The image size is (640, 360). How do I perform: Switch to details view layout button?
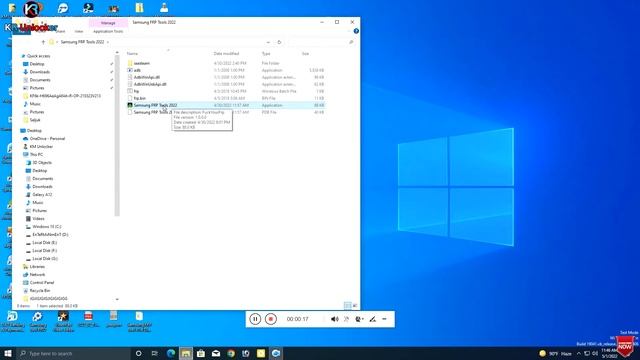pos(347,305)
